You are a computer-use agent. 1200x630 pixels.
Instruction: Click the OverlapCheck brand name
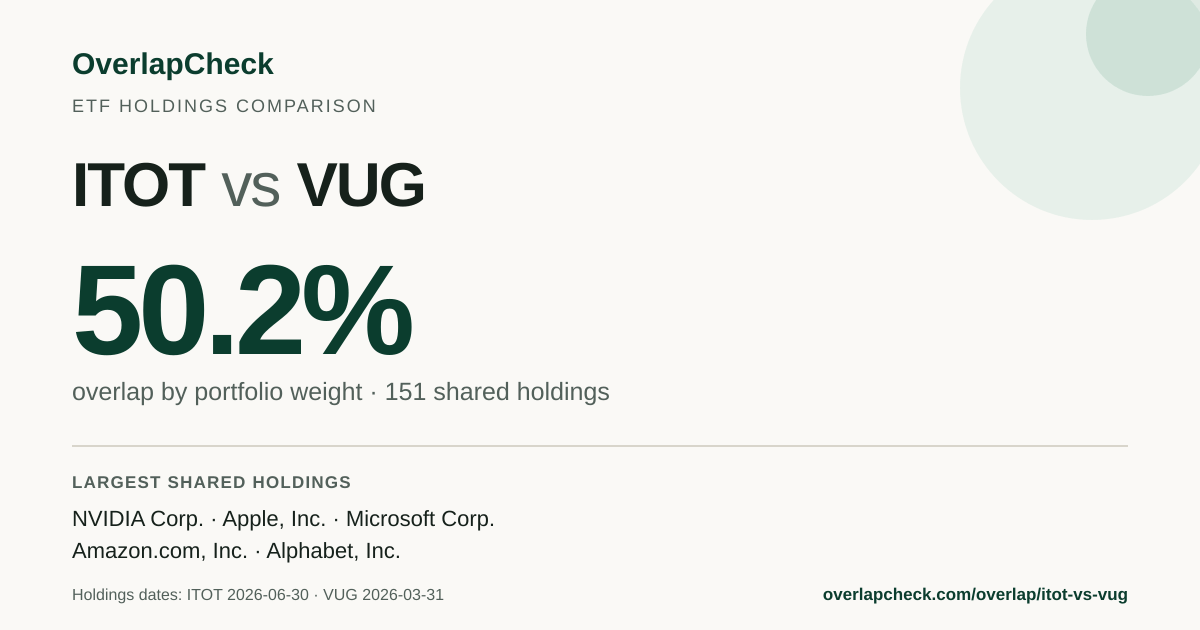[172, 64]
